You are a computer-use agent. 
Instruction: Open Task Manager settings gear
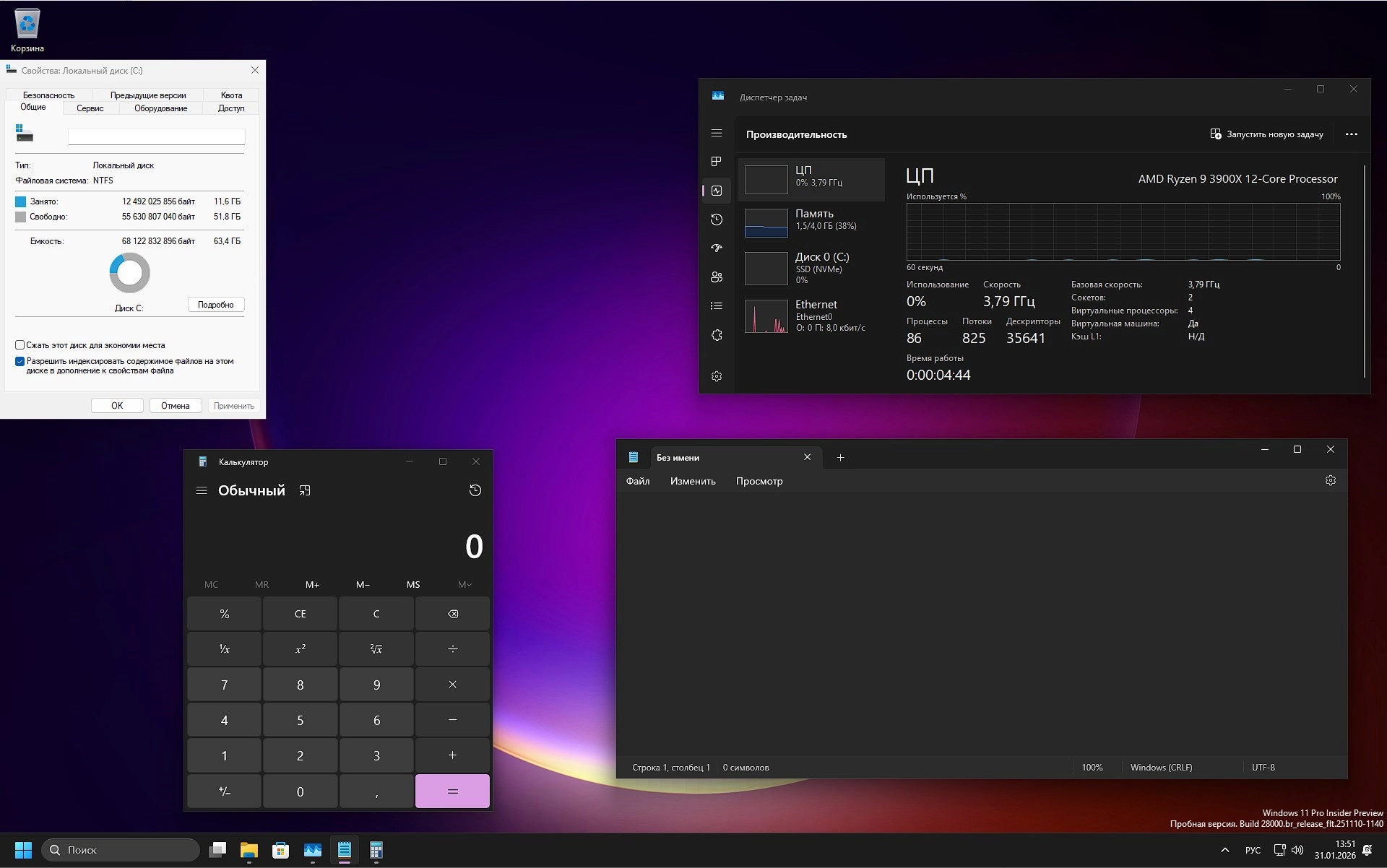[717, 376]
